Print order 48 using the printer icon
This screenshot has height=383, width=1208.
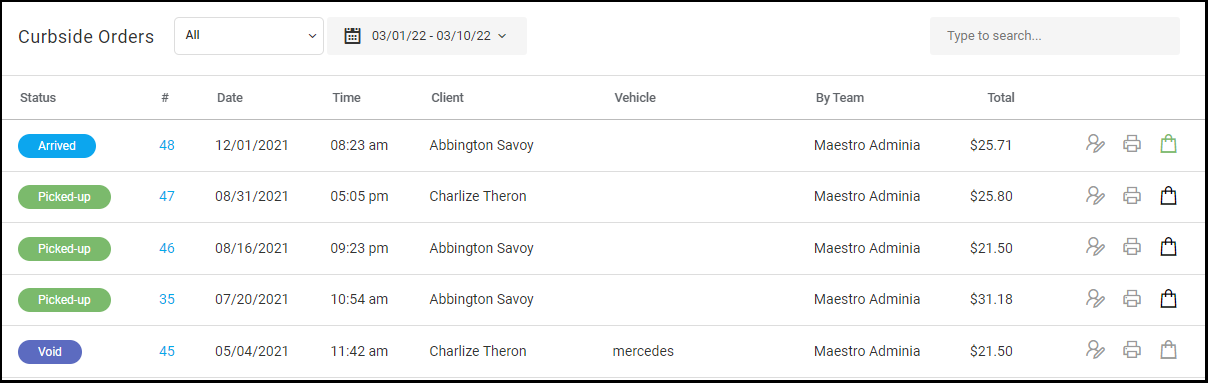[1132, 144]
